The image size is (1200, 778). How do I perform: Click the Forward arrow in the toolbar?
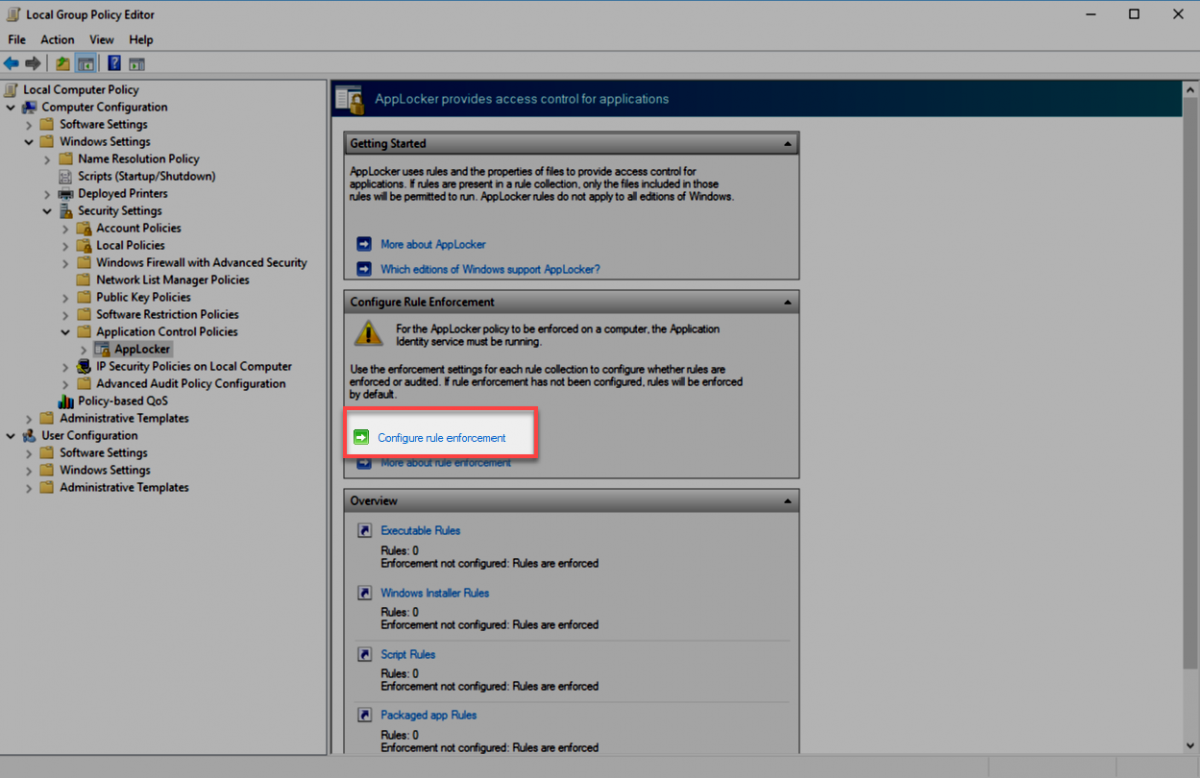[33, 63]
